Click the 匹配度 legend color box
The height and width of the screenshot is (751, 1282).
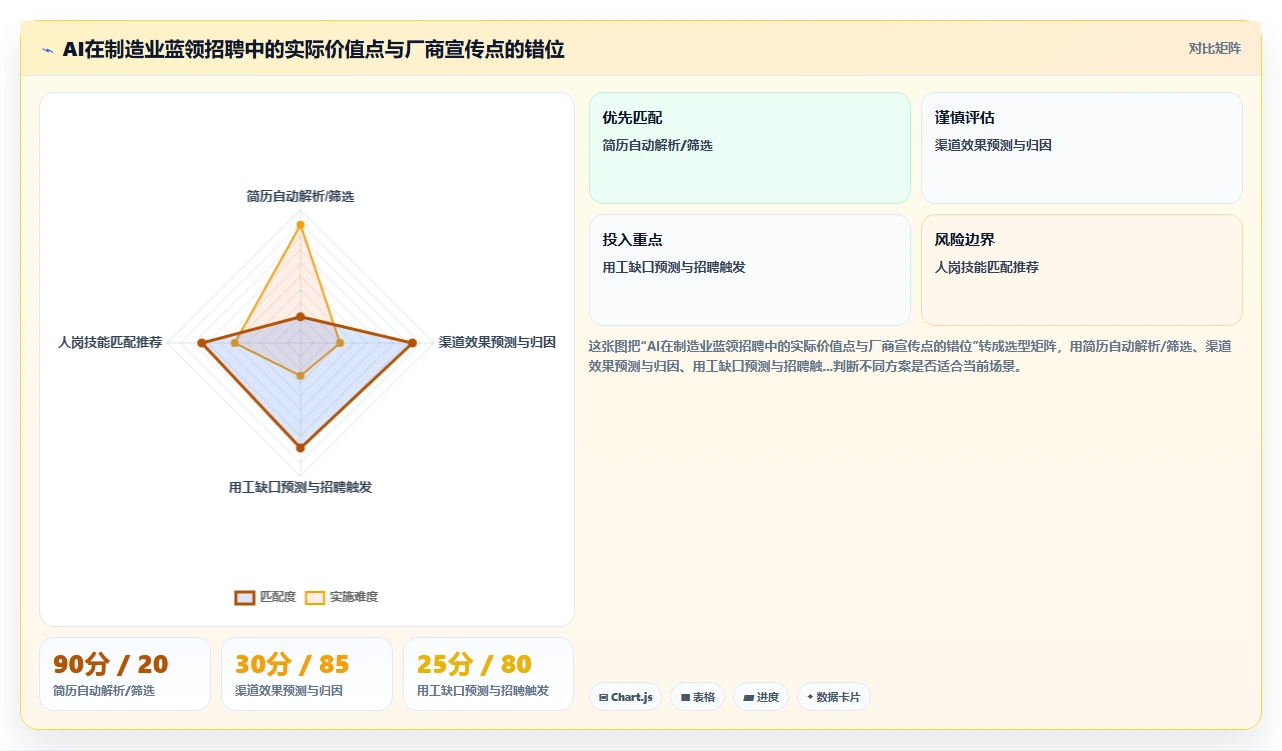tap(245, 597)
